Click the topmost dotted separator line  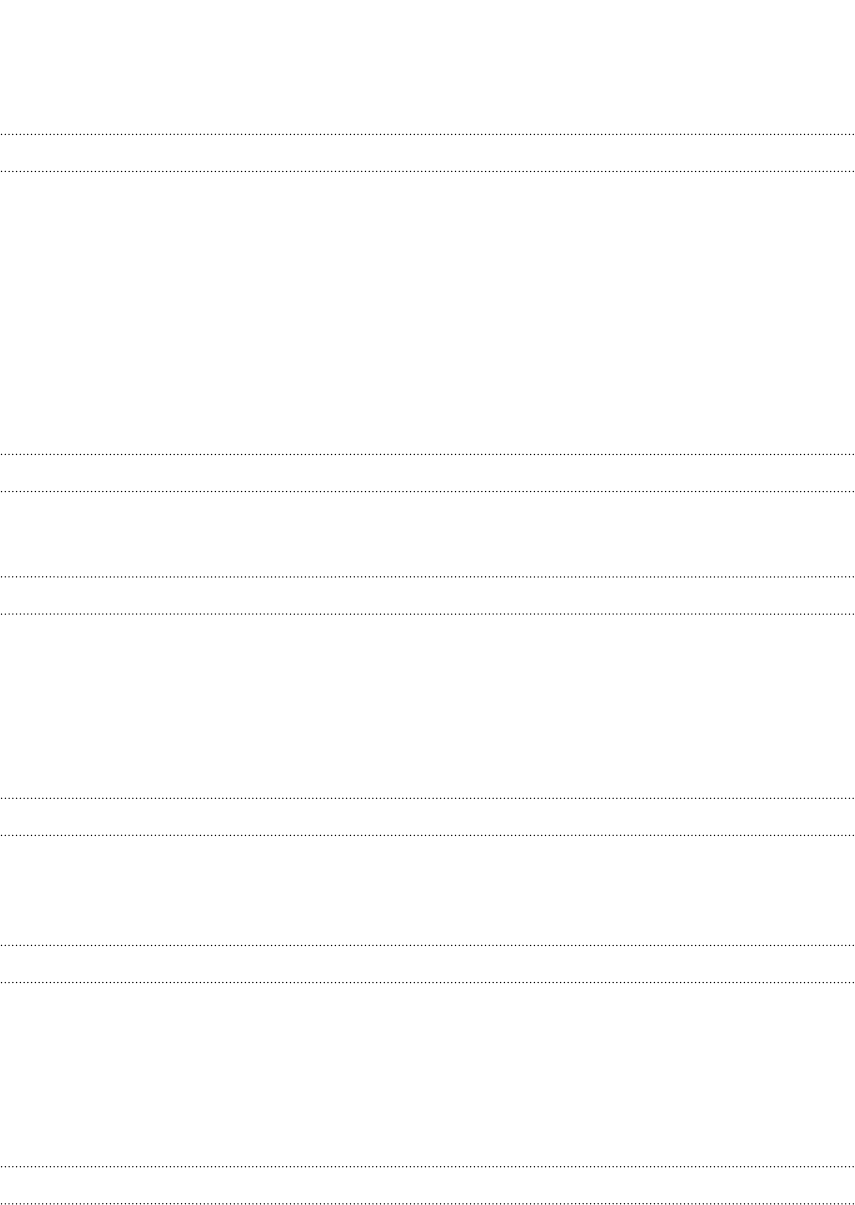(x=427, y=134)
